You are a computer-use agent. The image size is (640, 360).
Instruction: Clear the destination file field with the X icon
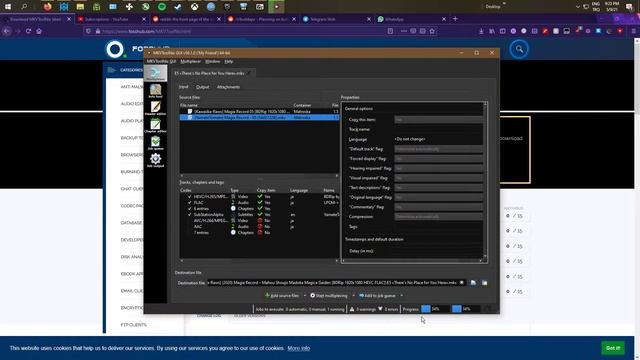(x=462, y=282)
